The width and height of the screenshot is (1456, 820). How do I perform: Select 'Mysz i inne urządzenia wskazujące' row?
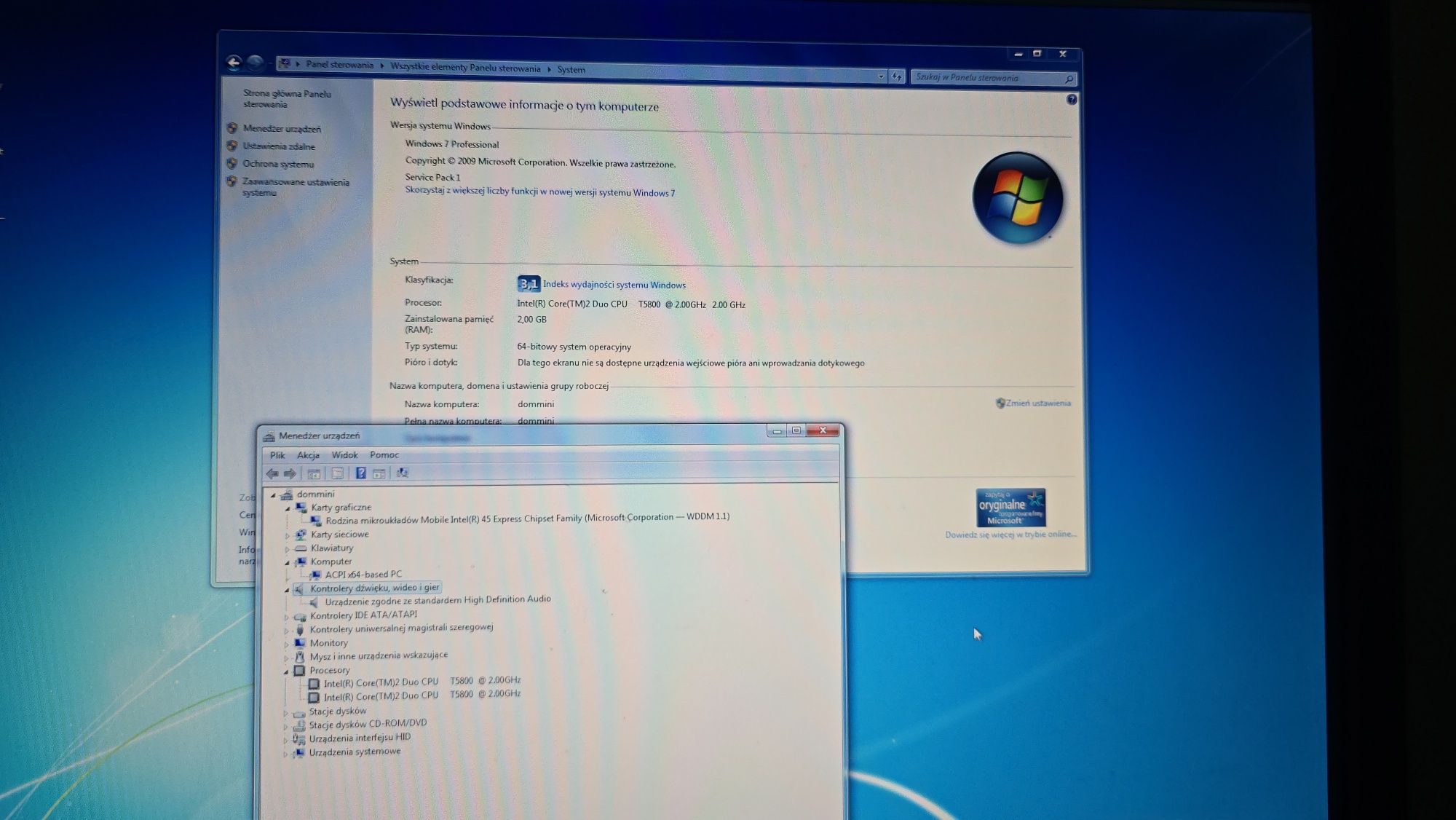379,655
